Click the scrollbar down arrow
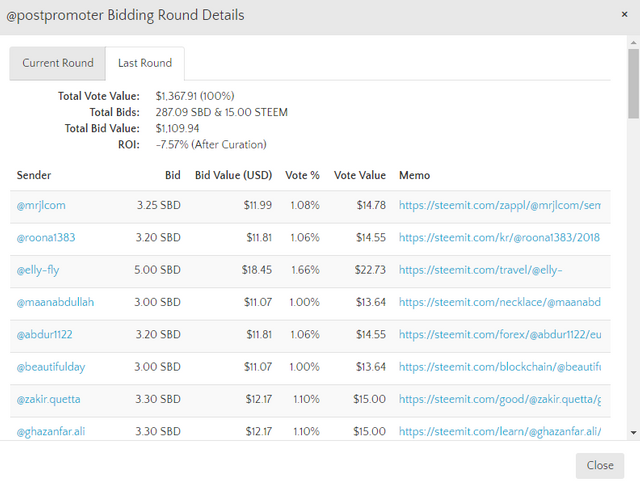The height and width of the screenshot is (484, 640). click(x=633, y=432)
